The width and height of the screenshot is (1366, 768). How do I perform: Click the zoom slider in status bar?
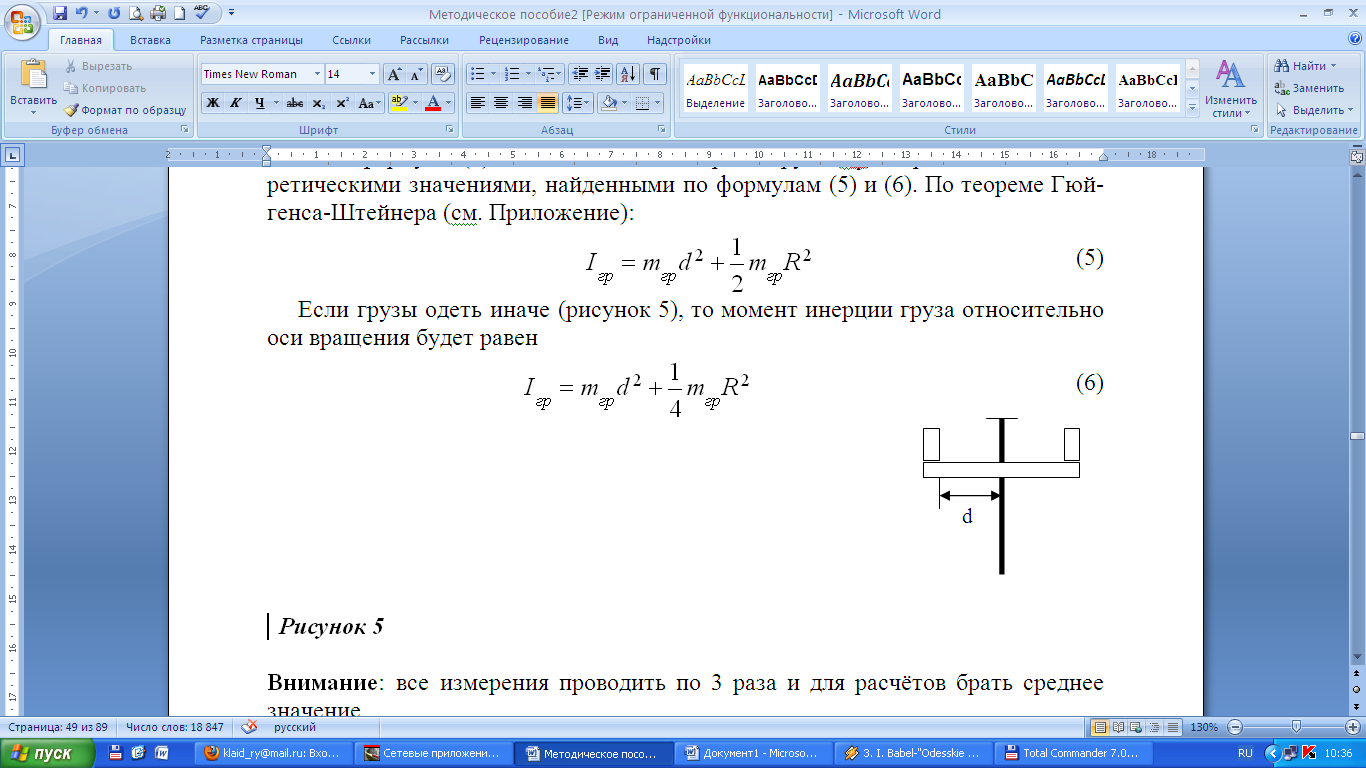[x=1296, y=727]
